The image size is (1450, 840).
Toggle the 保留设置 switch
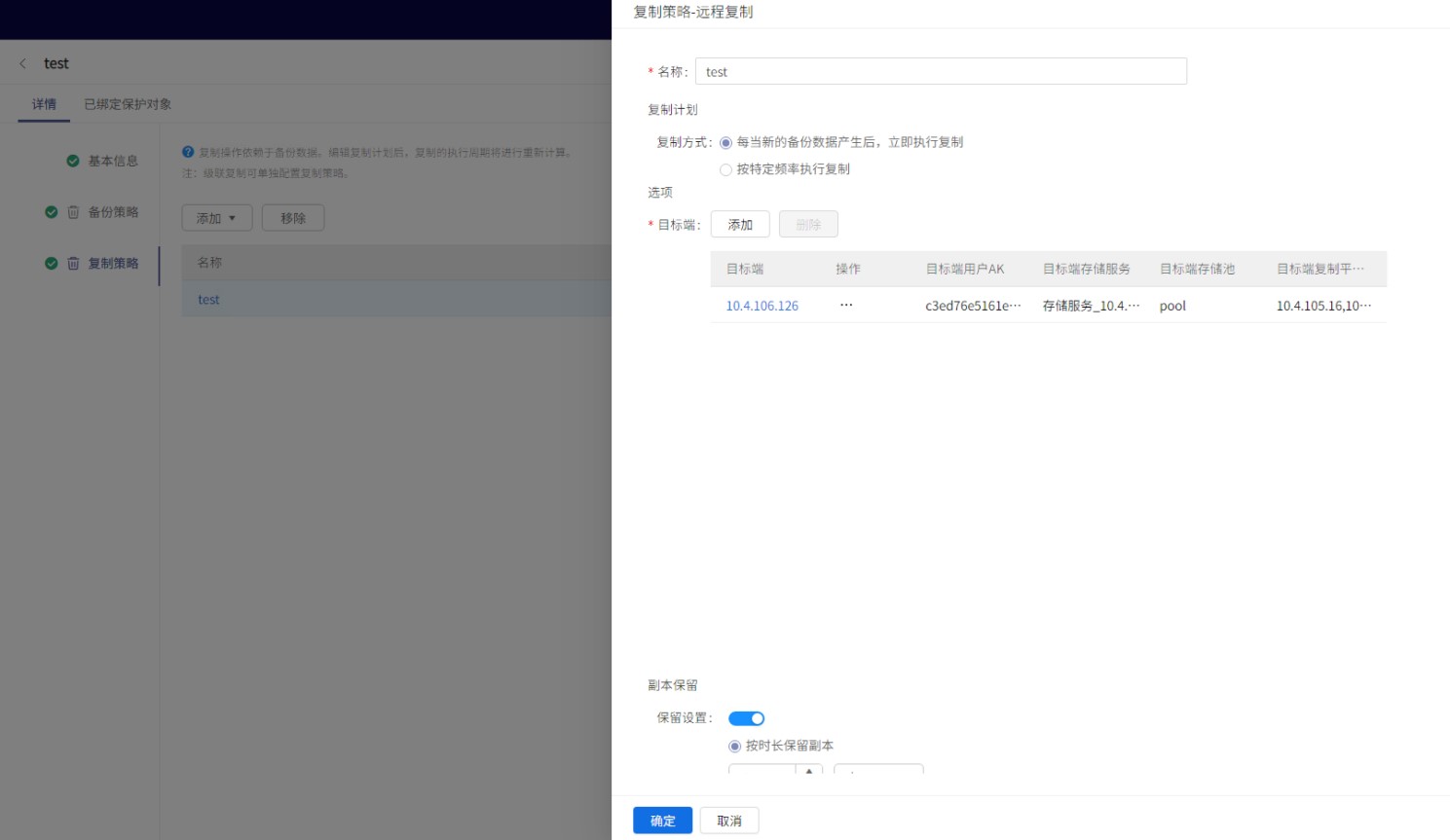pyautogui.click(x=747, y=718)
